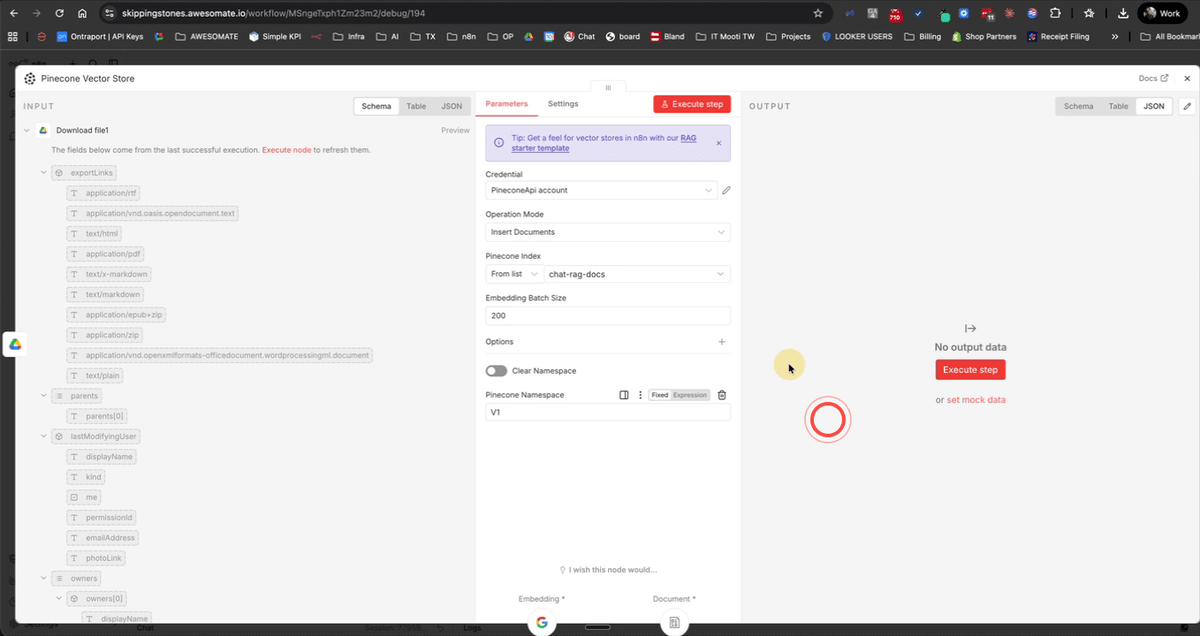
Task: Toggle the Clear Namespace switch
Action: click(496, 371)
